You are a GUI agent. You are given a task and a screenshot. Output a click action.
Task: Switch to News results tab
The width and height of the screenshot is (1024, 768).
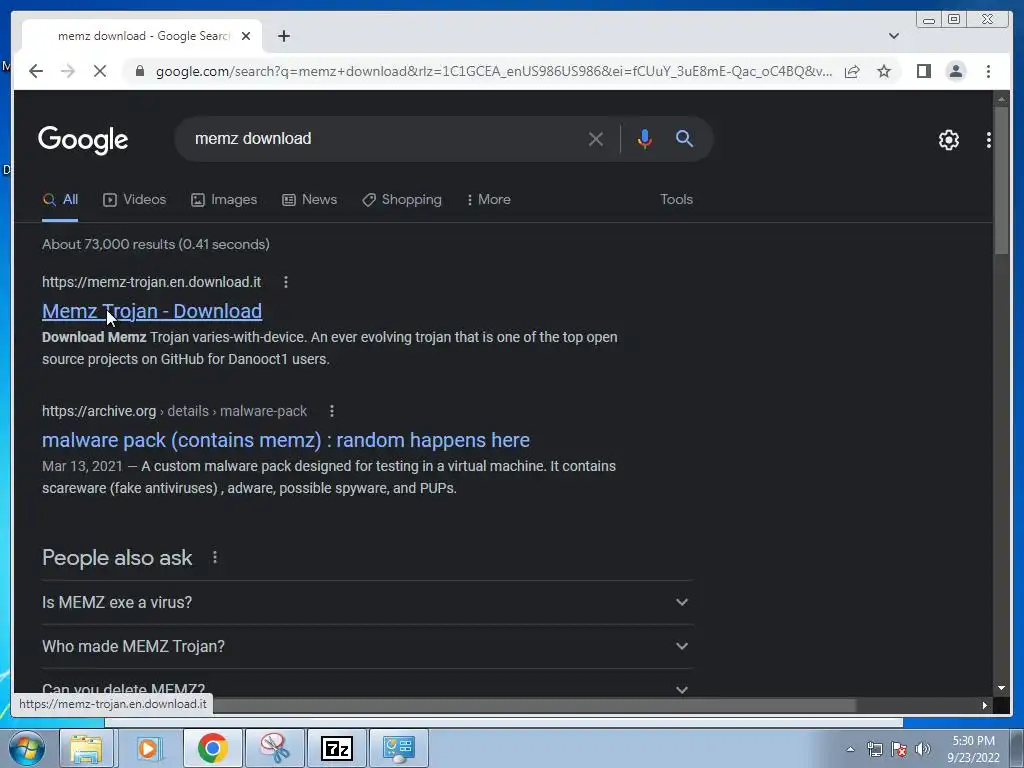(310, 200)
